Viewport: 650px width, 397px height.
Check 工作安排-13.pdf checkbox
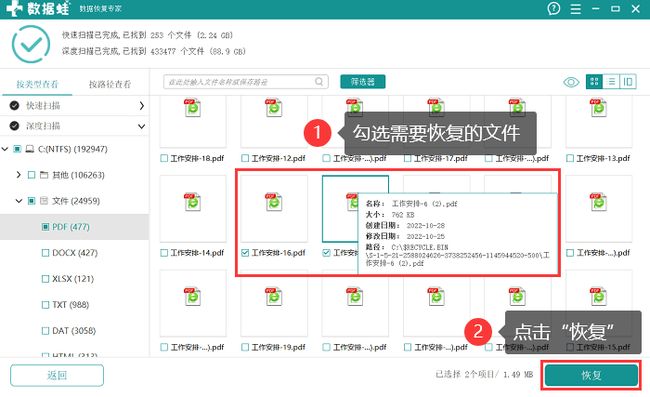coord(570,158)
